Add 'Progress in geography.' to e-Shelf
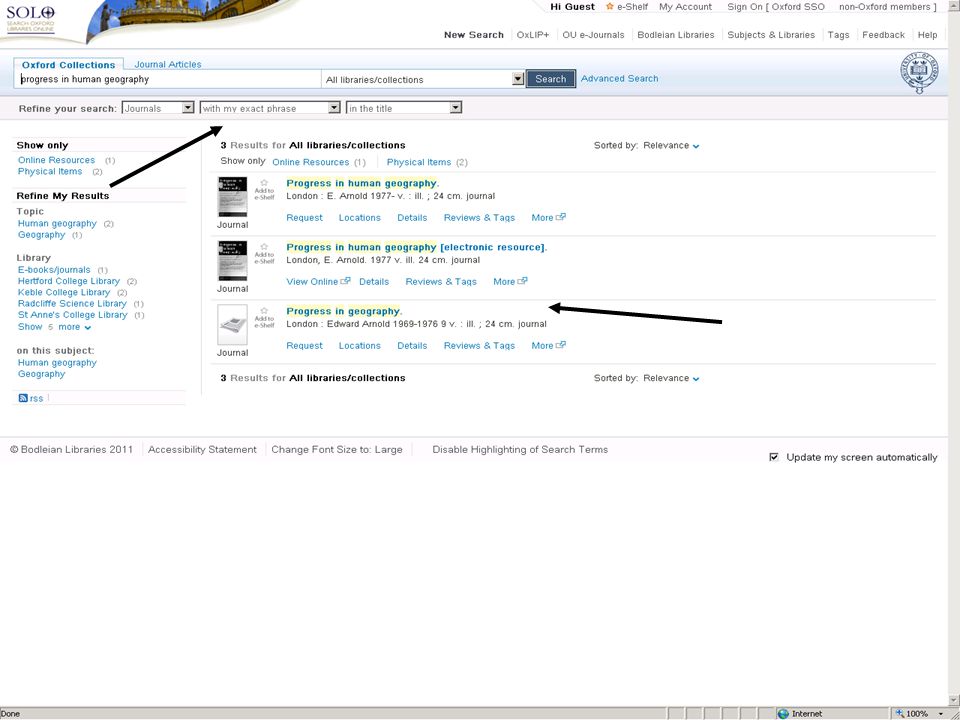 pyautogui.click(x=264, y=318)
